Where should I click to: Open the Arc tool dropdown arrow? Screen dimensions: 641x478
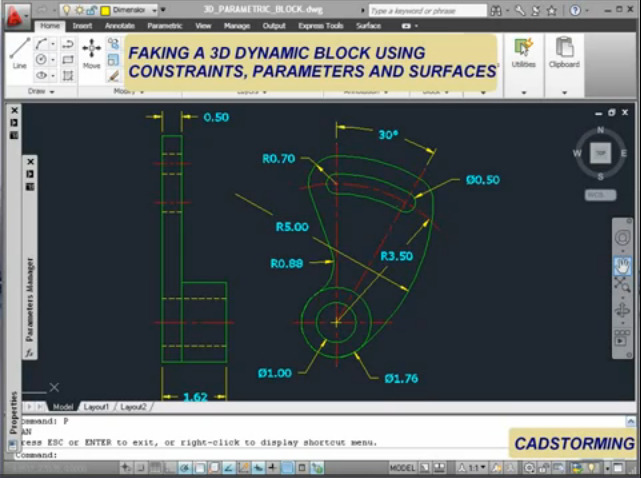click(52, 44)
